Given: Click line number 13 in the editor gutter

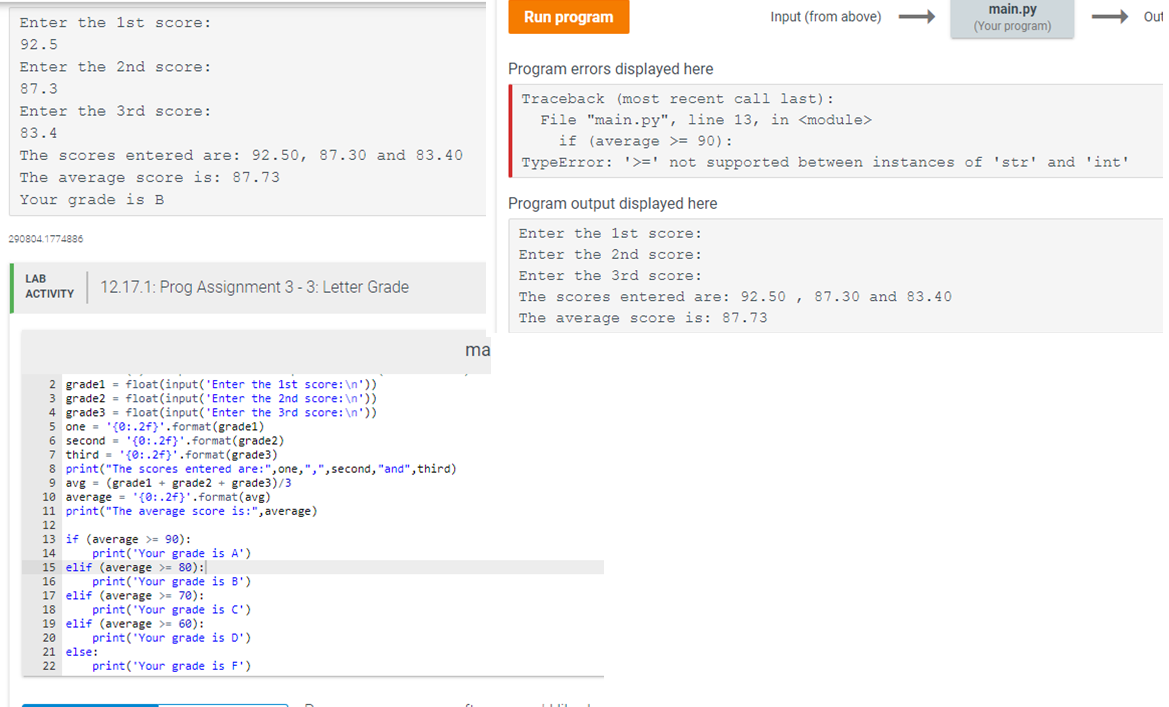Looking at the screenshot, I should pos(49,539).
